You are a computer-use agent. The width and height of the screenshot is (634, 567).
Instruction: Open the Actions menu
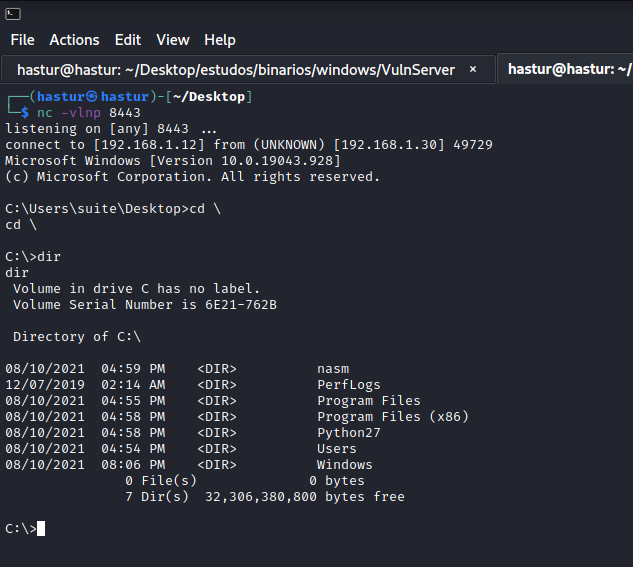click(x=74, y=40)
